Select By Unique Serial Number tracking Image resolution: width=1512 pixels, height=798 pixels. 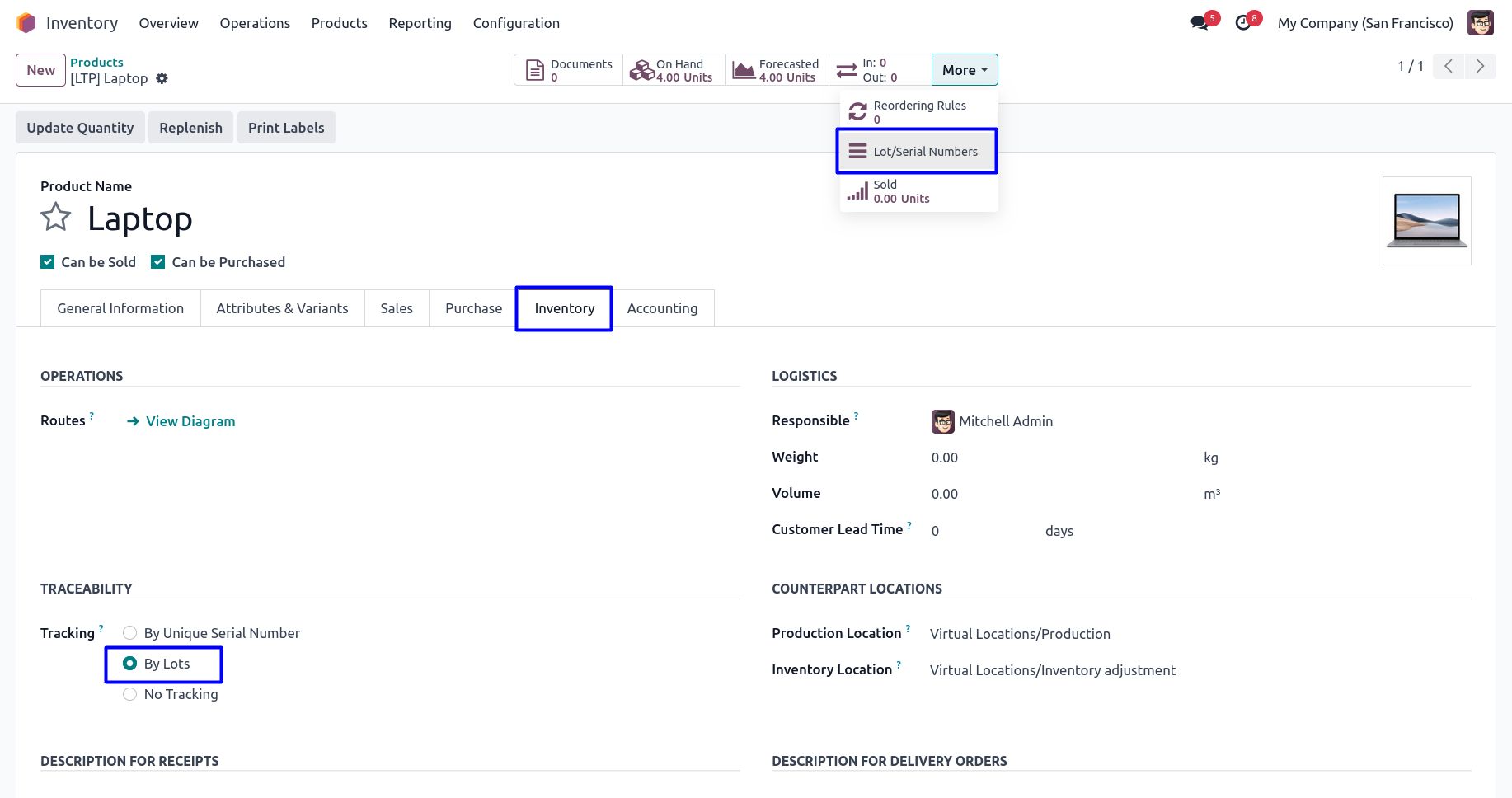(130, 633)
